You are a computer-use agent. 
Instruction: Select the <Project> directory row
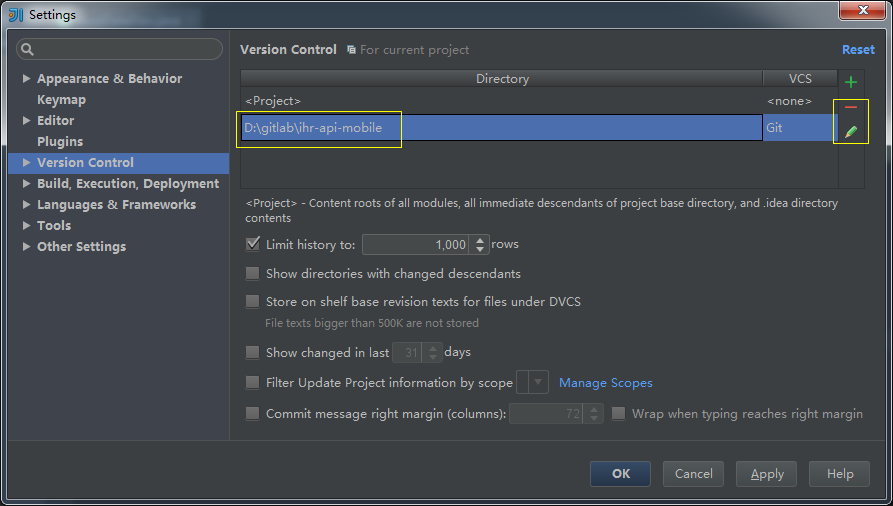[x=502, y=101]
